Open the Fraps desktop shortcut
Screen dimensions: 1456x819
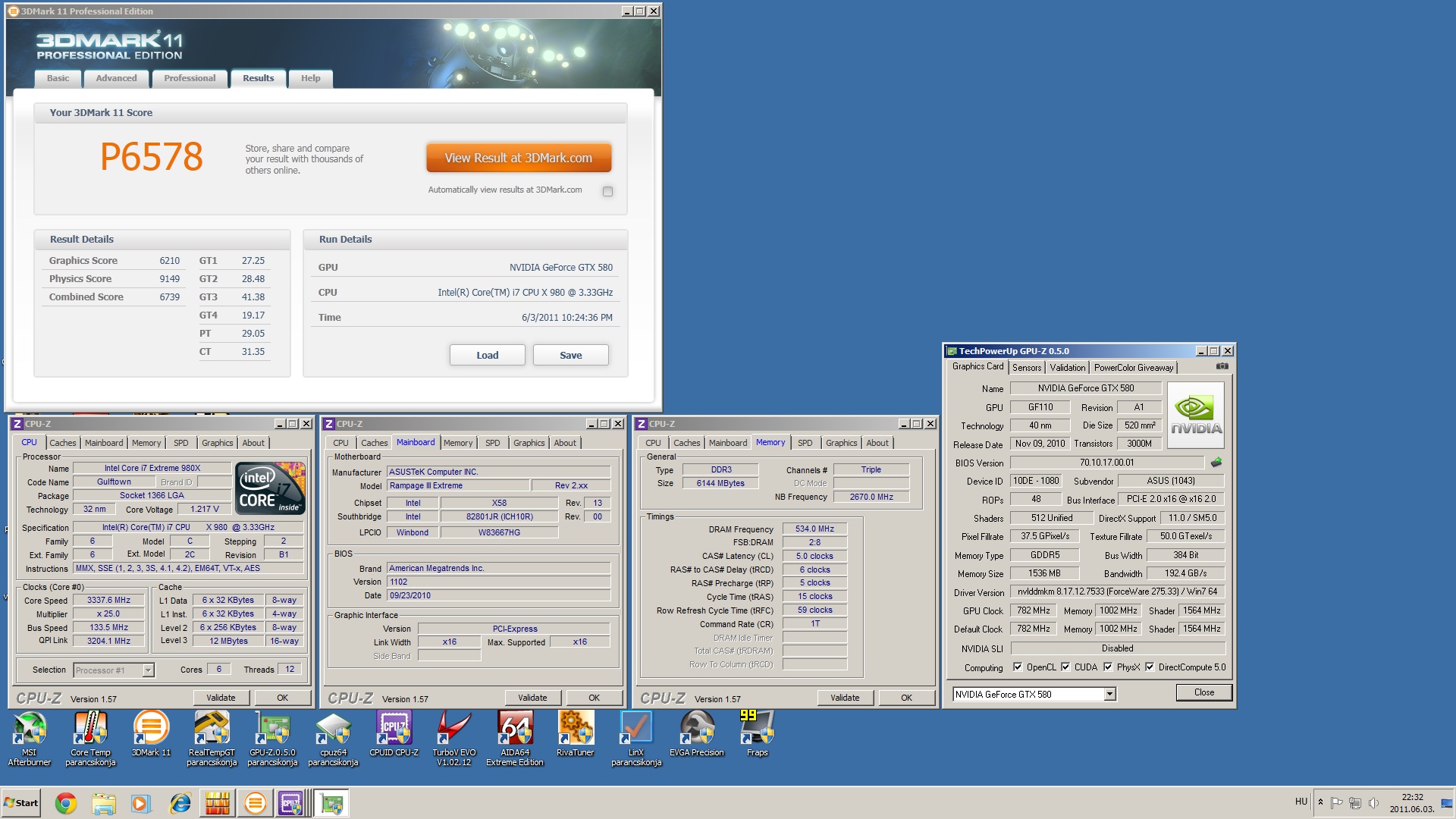click(757, 733)
